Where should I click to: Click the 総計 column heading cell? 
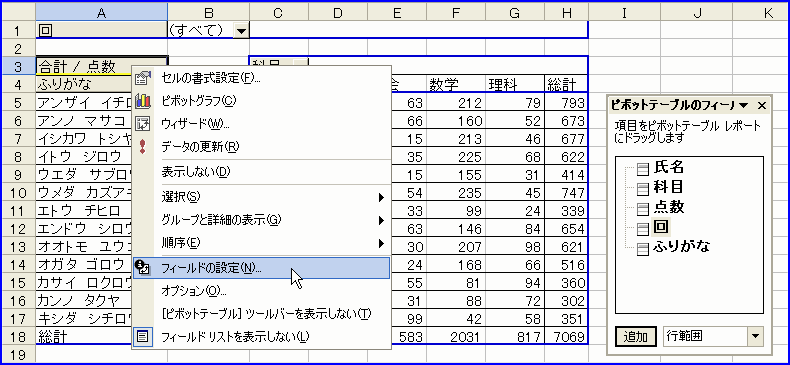pyautogui.click(x=566, y=85)
